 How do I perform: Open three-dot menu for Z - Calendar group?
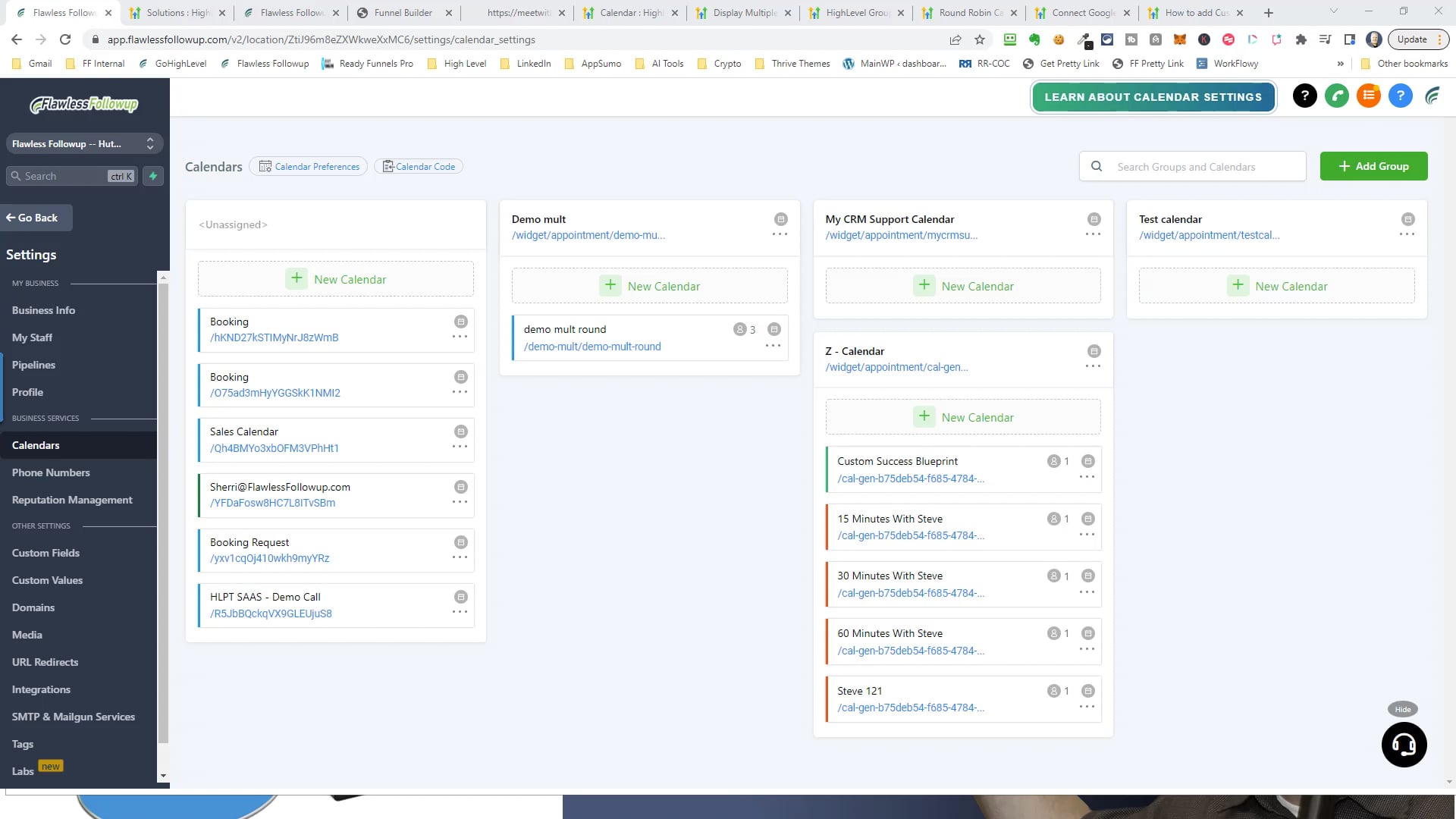pyautogui.click(x=1093, y=366)
